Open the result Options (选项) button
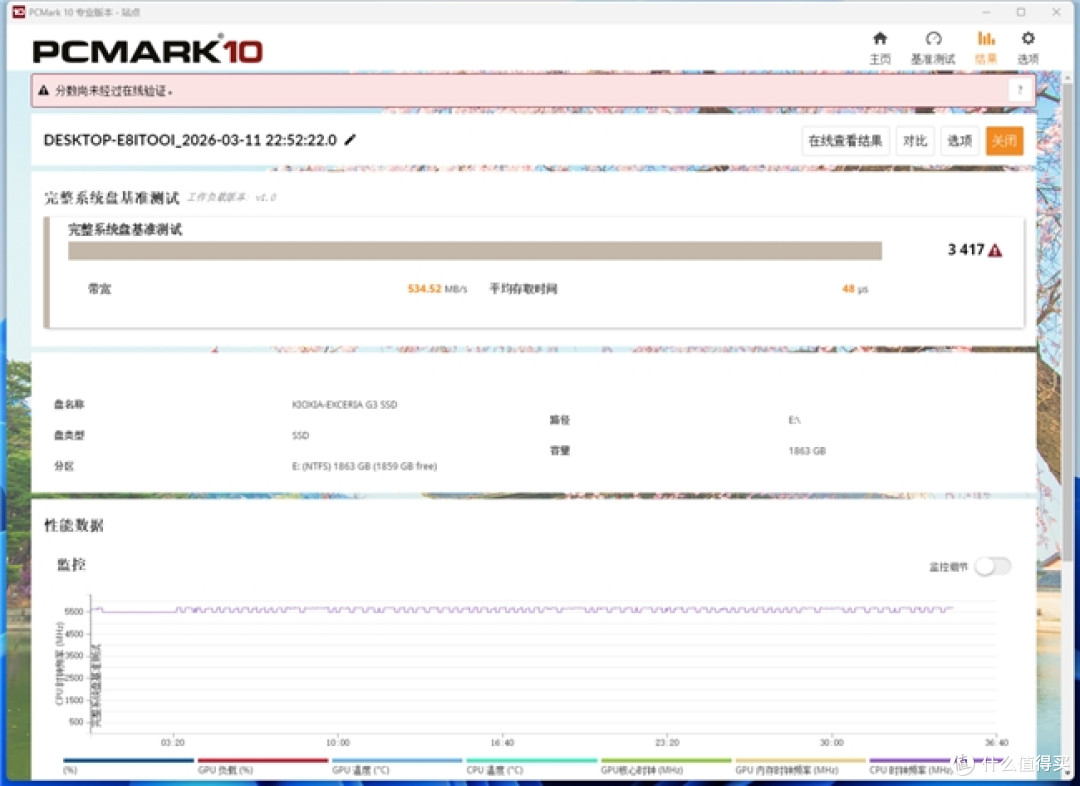This screenshot has height=786, width=1080. click(959, 141)
